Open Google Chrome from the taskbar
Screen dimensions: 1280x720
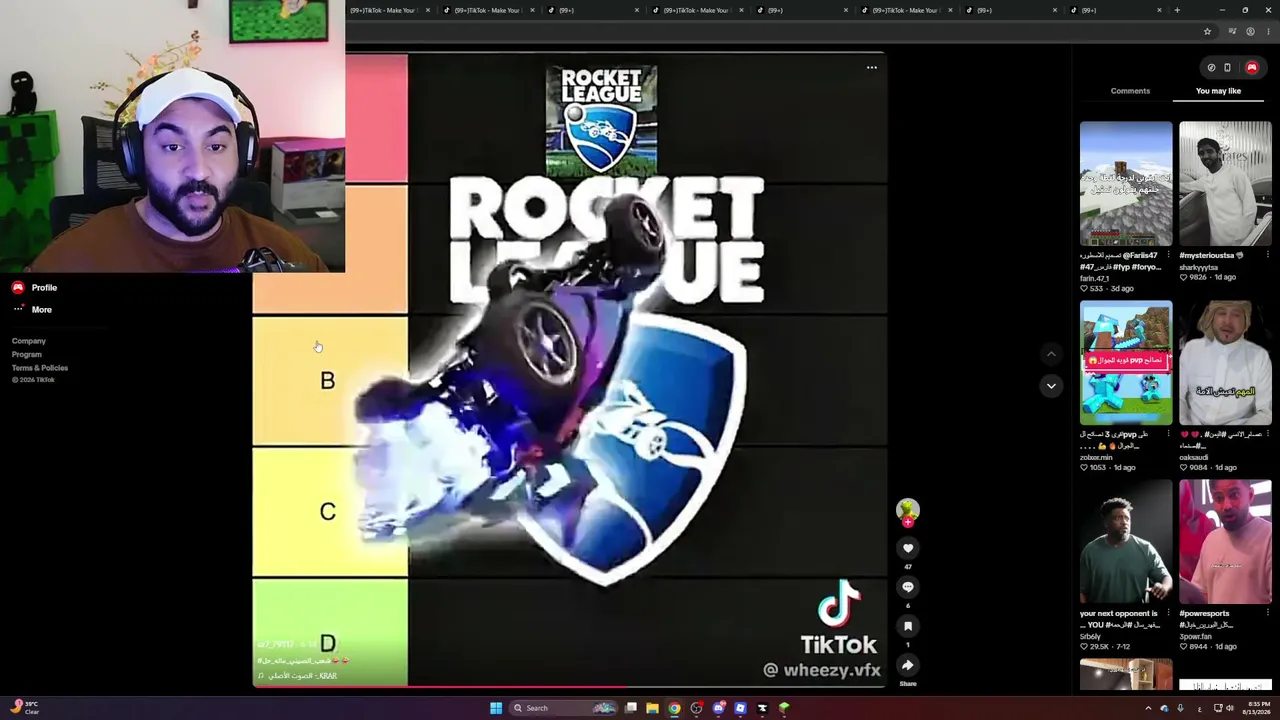tap(675, 708)
